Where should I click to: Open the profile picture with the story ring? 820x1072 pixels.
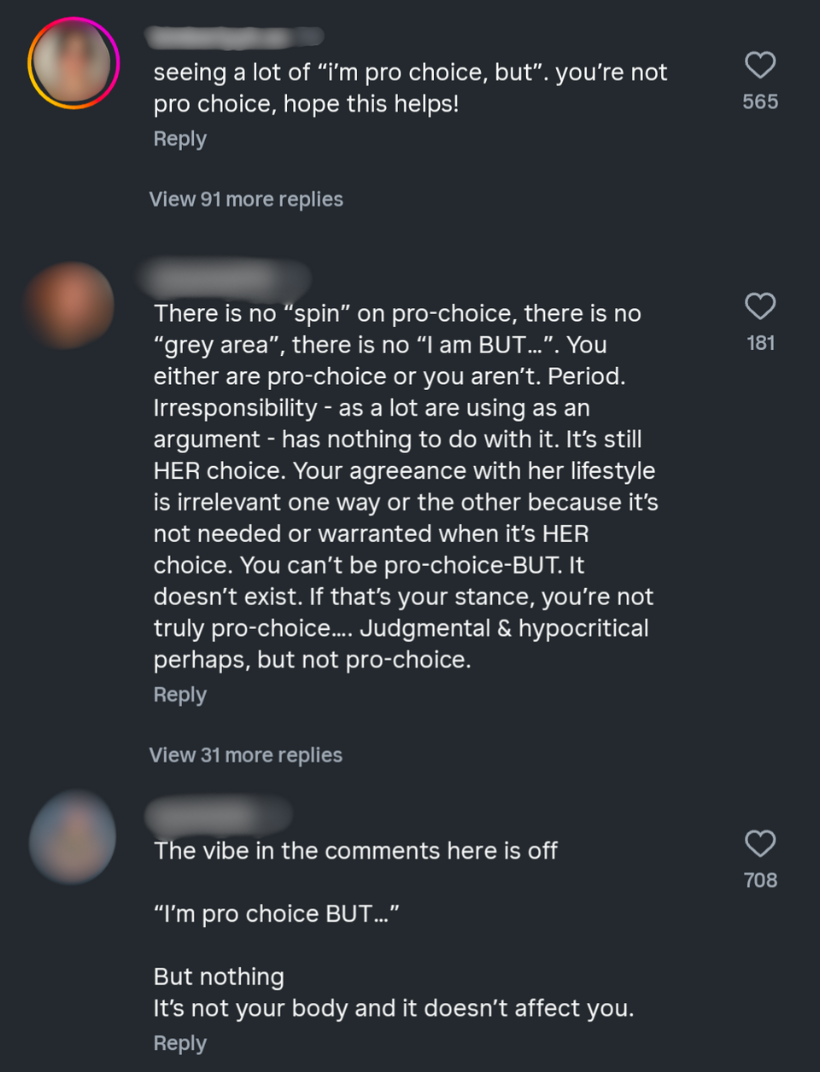click(x=73, y=63)
